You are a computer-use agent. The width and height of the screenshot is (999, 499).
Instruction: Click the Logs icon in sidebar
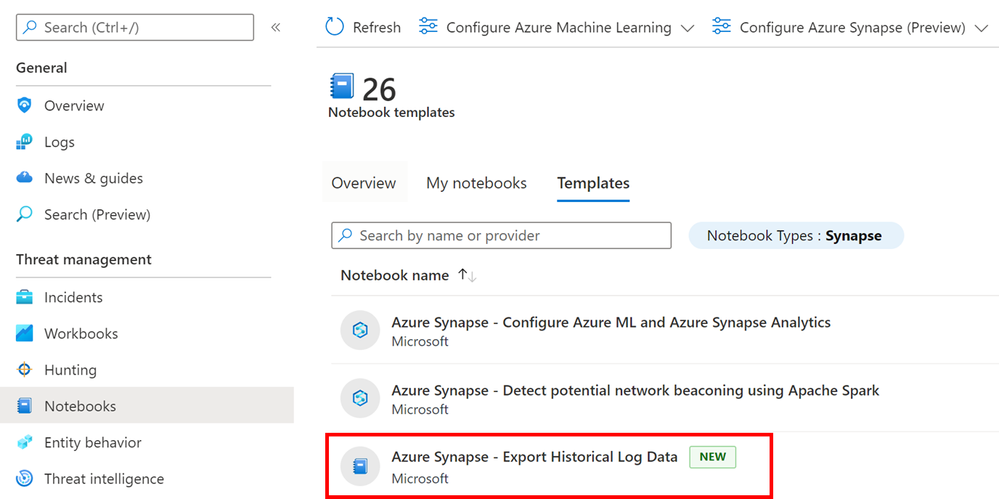click(25, 142)
